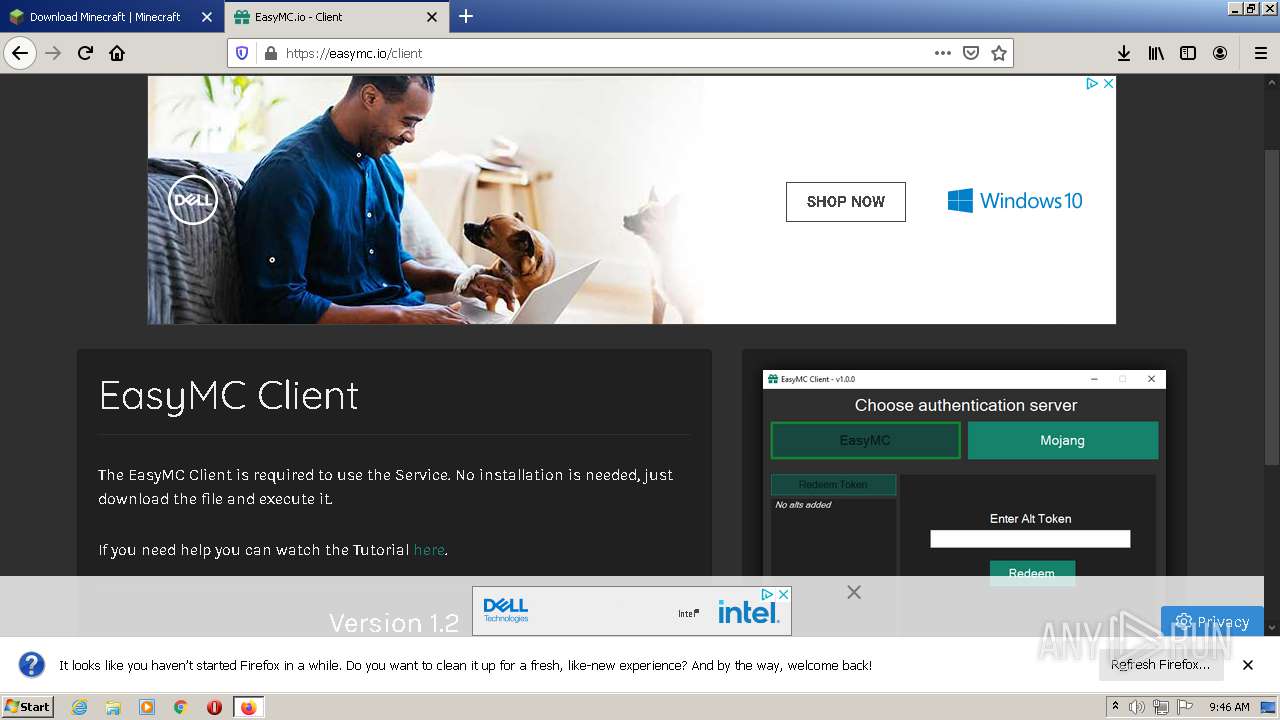Screen dimensions: 1280x720
Task: Open network status tray icon
Action: 1160,707
